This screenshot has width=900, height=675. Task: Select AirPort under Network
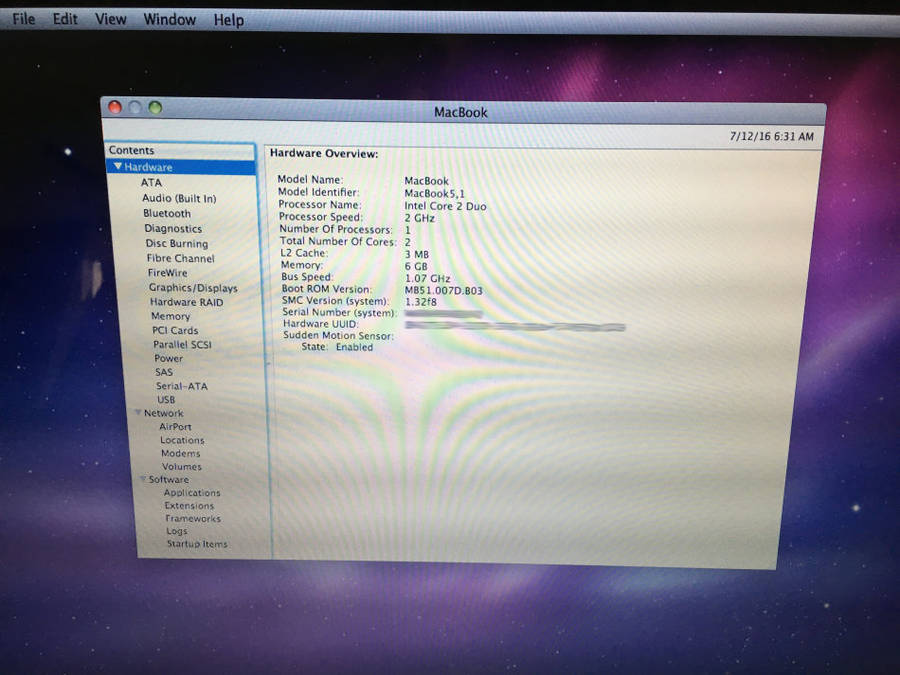coord(175,426)
